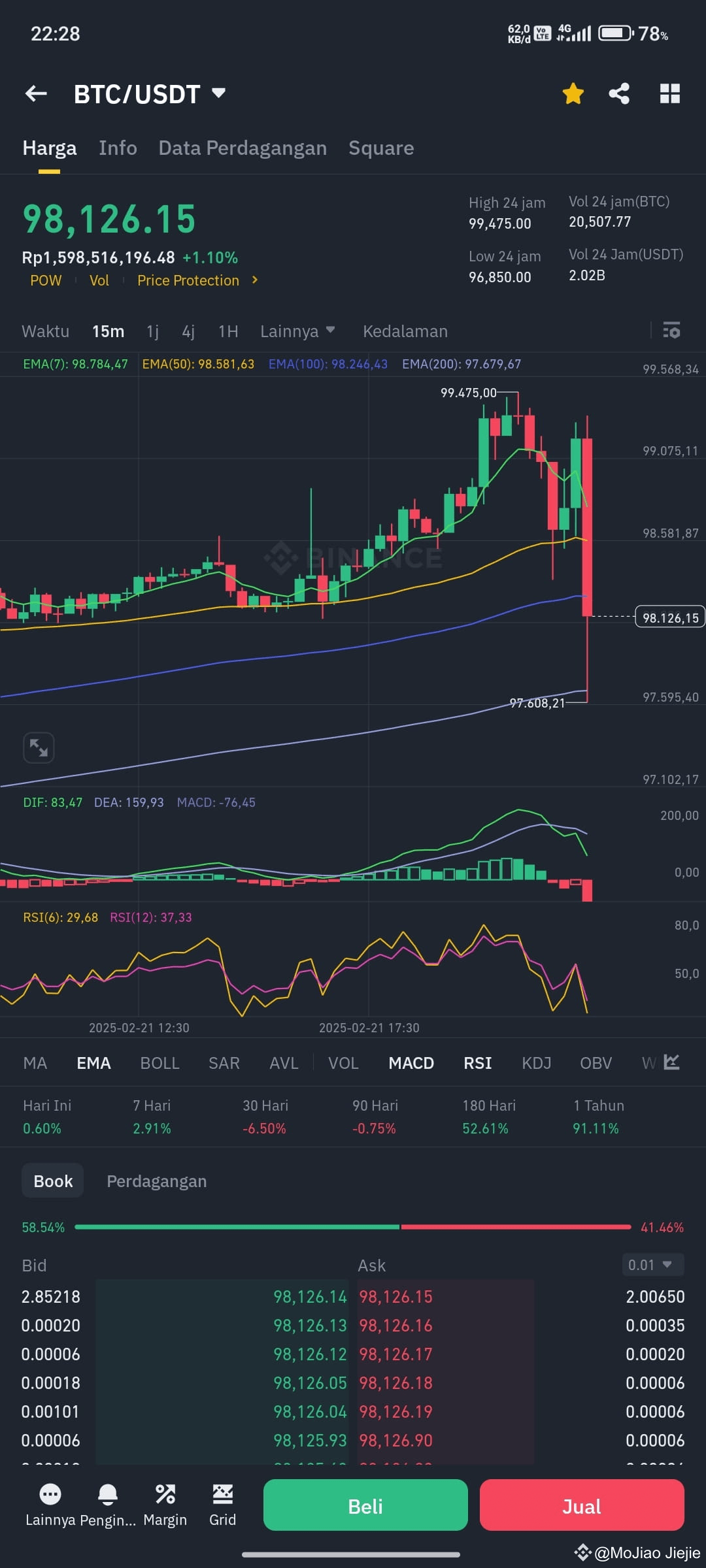Tap bid price 98,126.14
706x1568 pixels.
click(x=310, y=1297)
